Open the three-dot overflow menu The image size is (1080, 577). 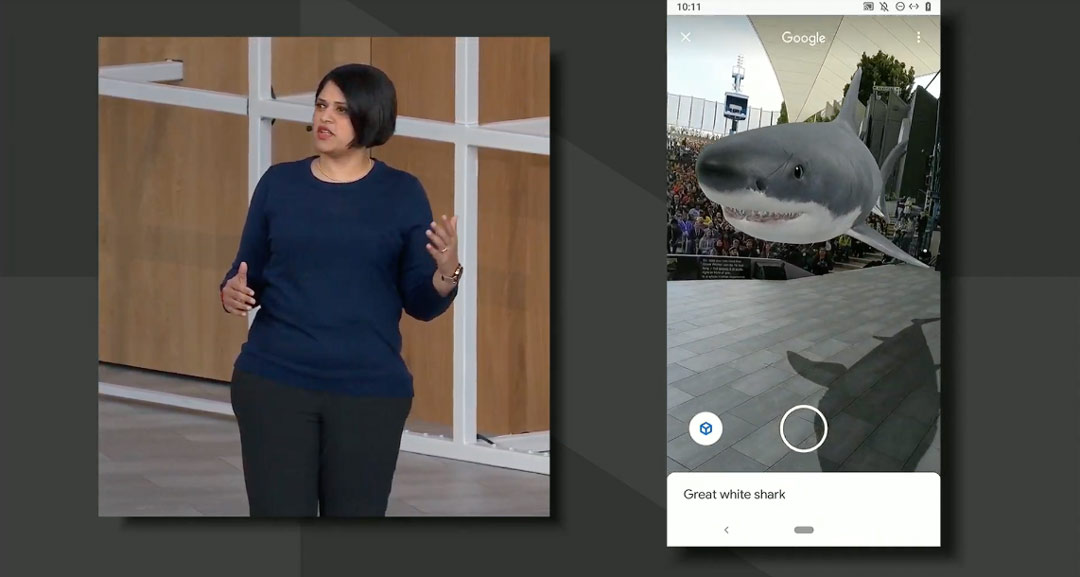(918, 38)
